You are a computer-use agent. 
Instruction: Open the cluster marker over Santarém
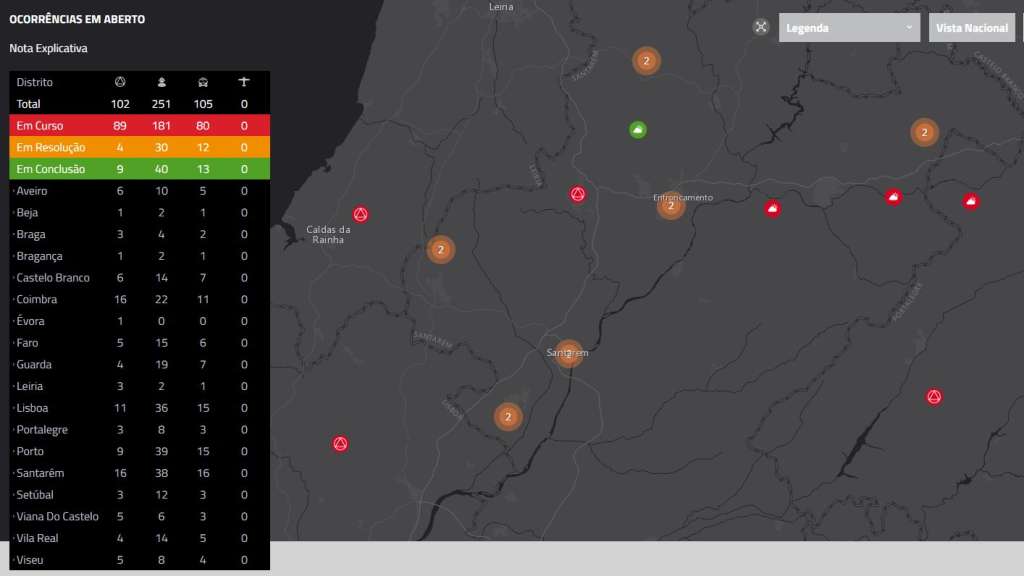tap(569, 353)
